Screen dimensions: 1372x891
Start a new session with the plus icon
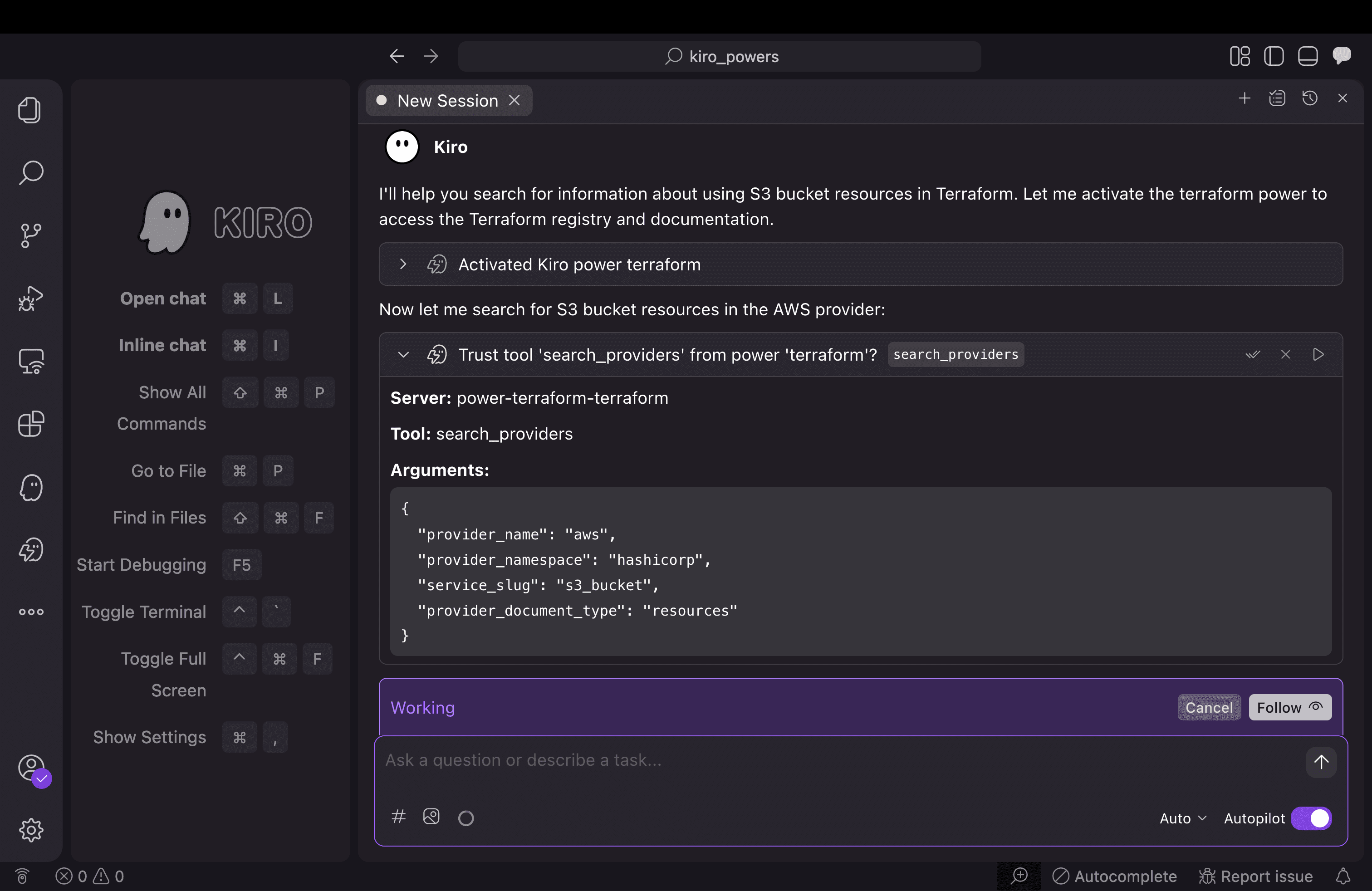tap(1244, 98)
